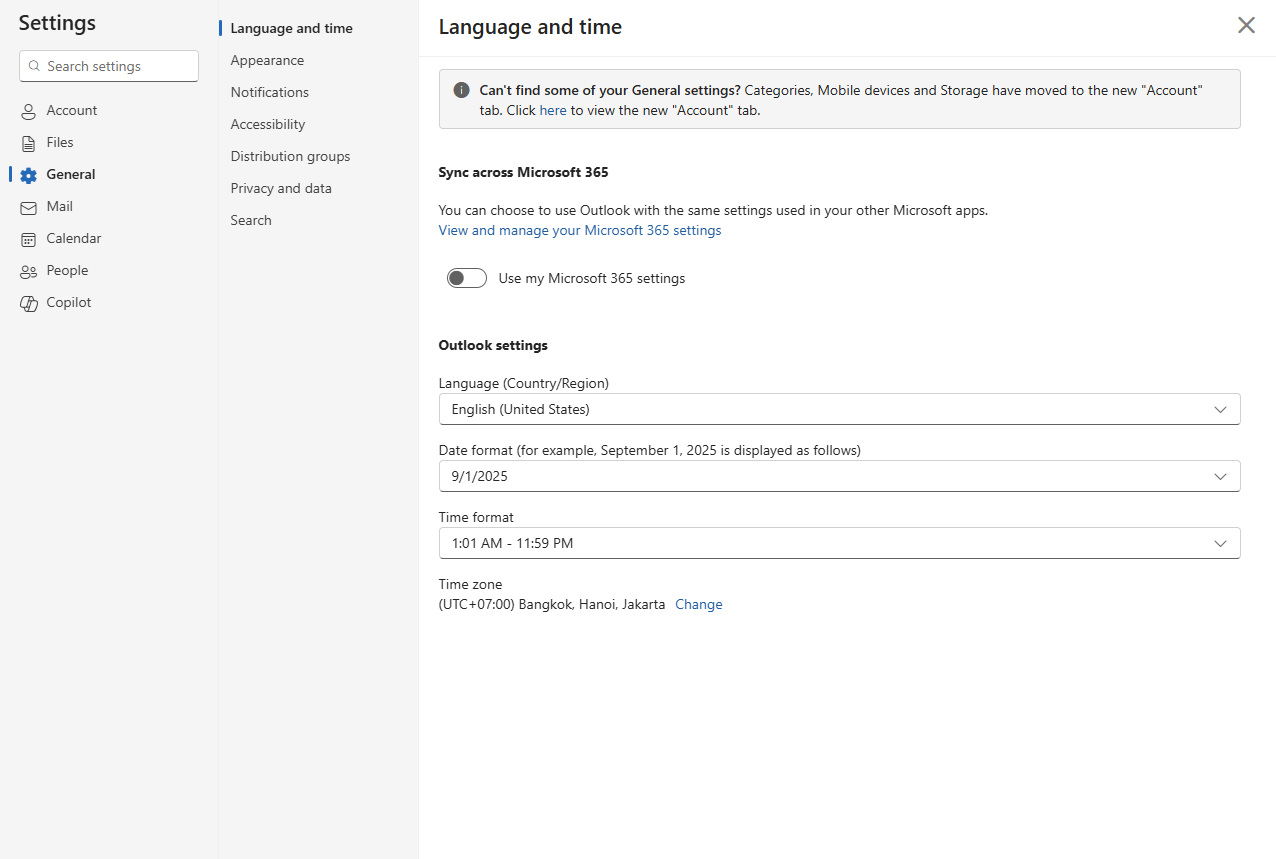Viewport: 1276px width, 859px height.
Task: Enable Use my Microsoft 365 settings toggle
Action: tap(467, 278)
